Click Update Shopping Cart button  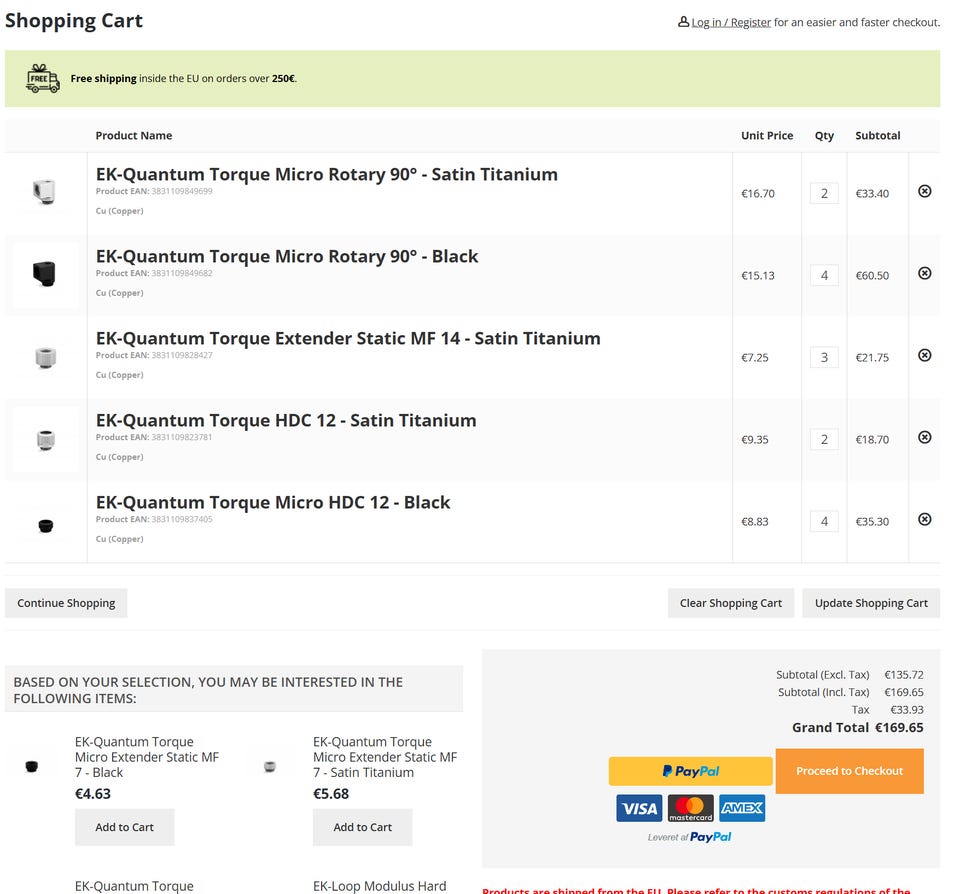(871, 603)
